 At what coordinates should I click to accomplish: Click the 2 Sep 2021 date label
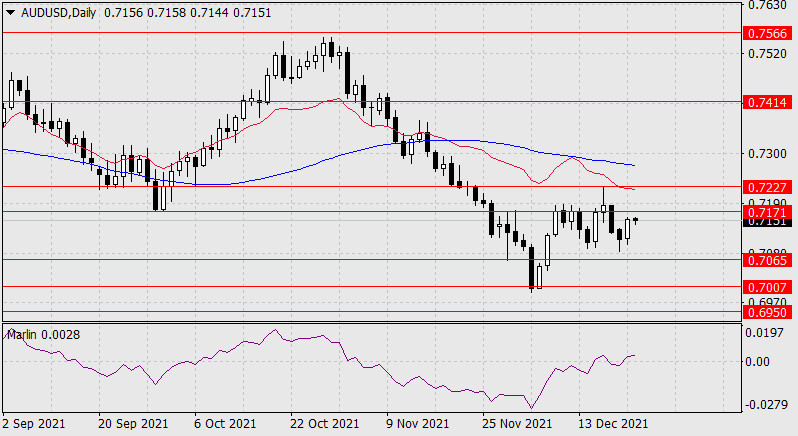coord(34,424)
